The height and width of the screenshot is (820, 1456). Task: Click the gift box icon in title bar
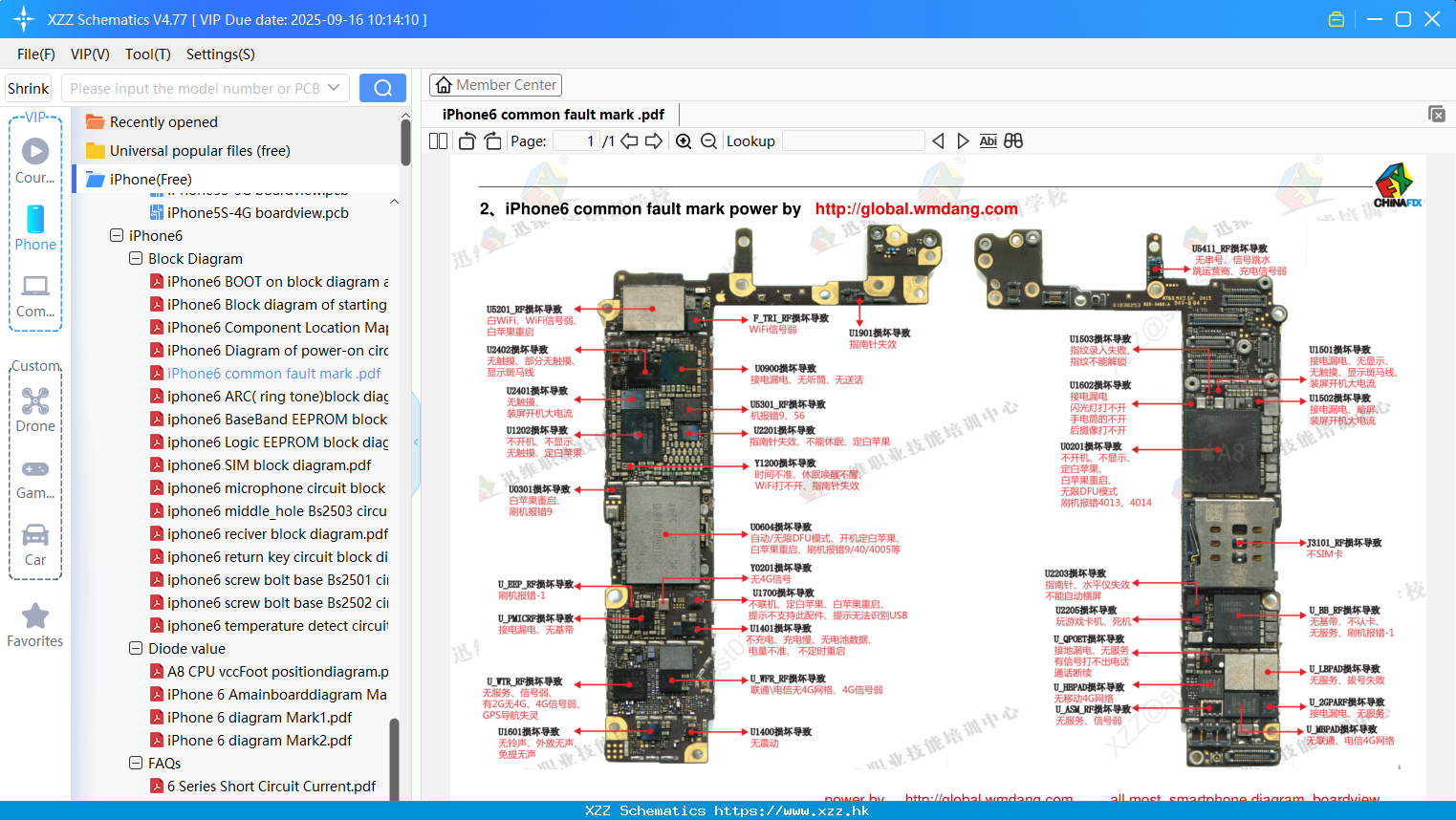pyautogui.click(x=1336, y=19)
